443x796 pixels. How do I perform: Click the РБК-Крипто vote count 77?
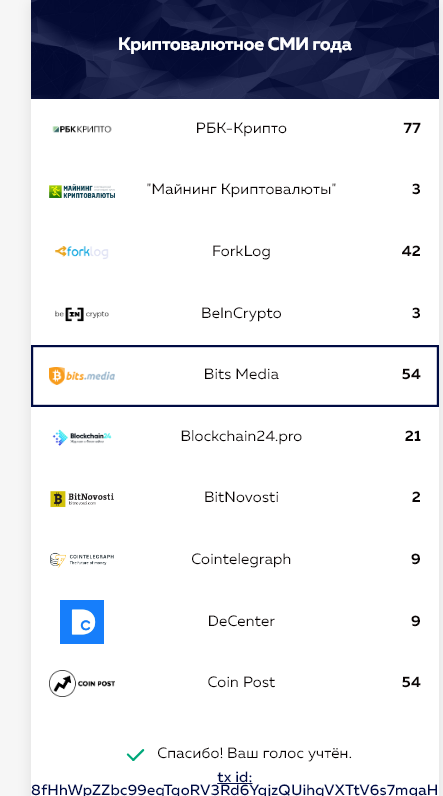click(x=412, y=128)
